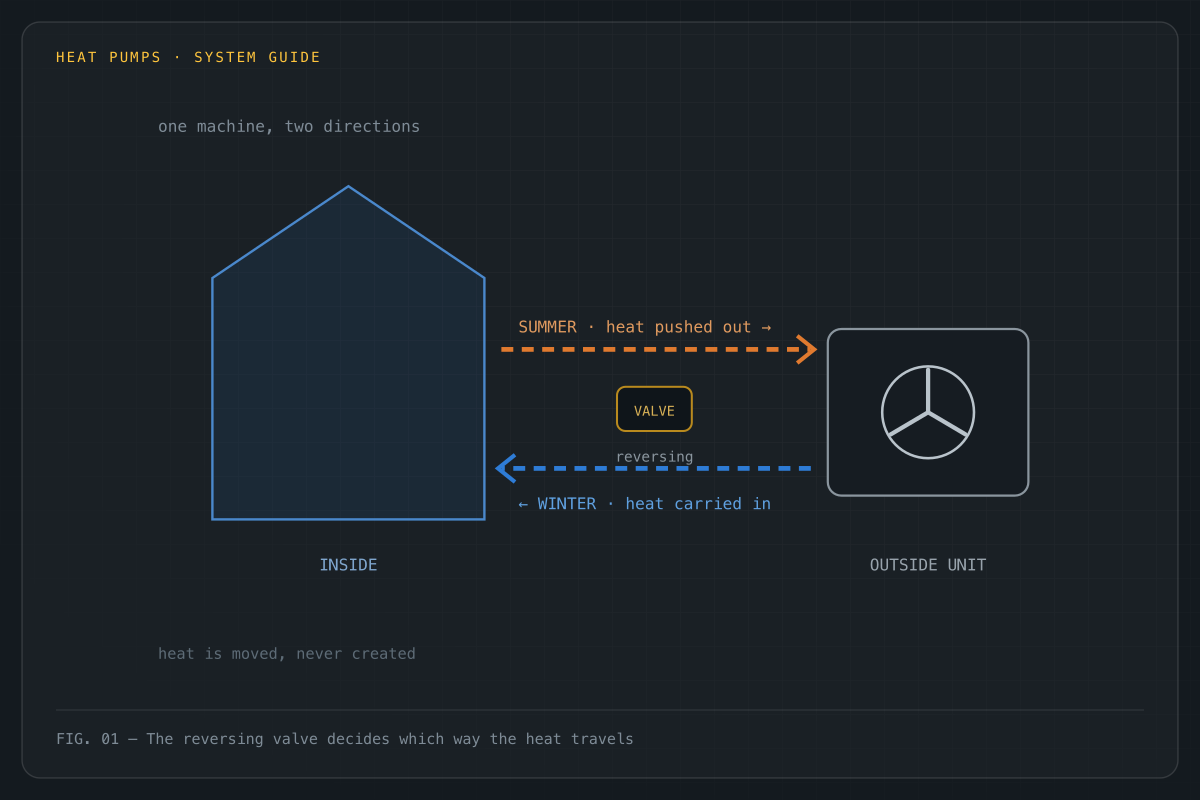Click the orange dashed summer line
Viewport: 1200px width, 800px height.
[650, 349]
